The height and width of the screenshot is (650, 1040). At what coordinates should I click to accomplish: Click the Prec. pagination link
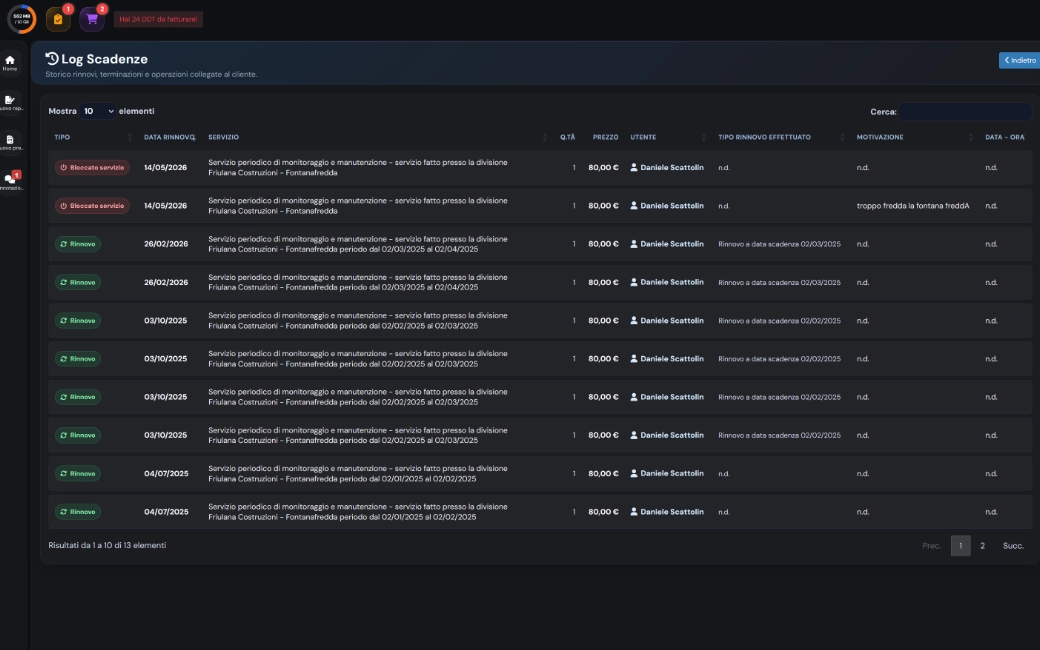931,546
